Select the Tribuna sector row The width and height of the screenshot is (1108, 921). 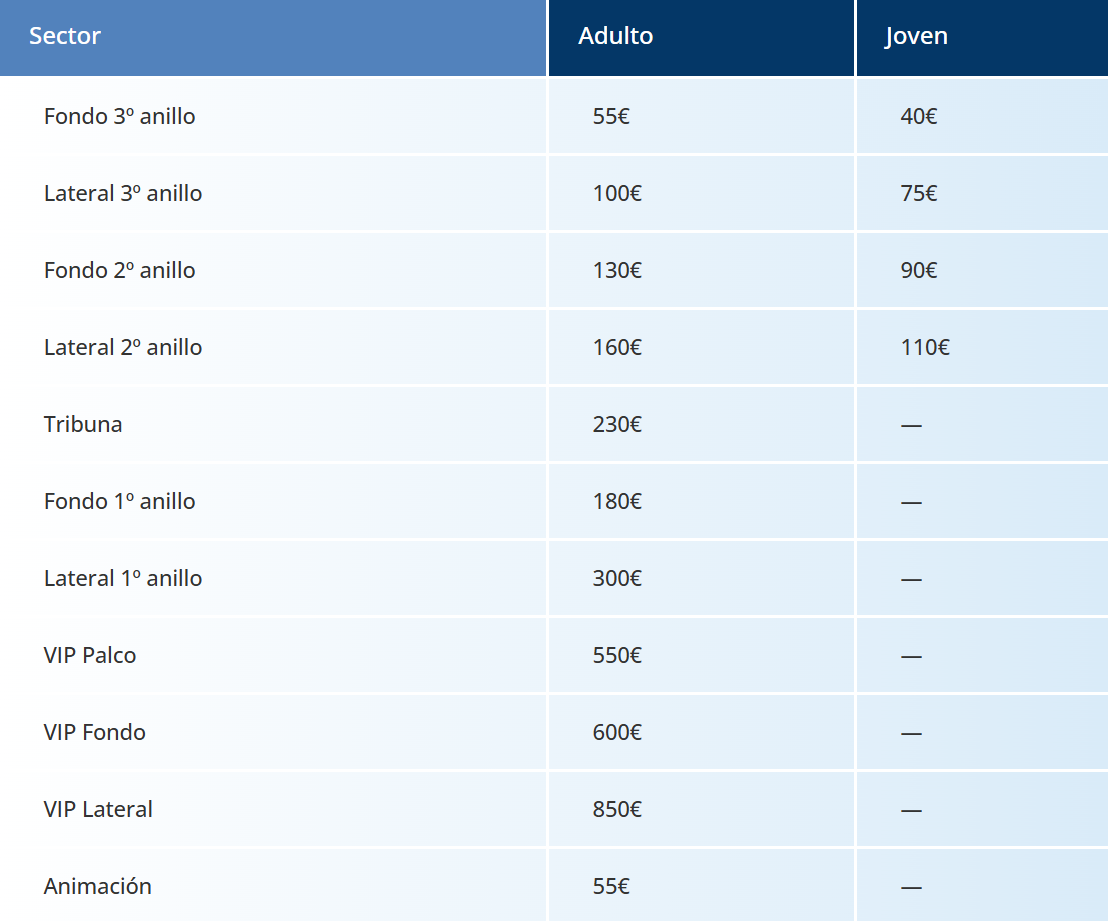click(554, 424)
